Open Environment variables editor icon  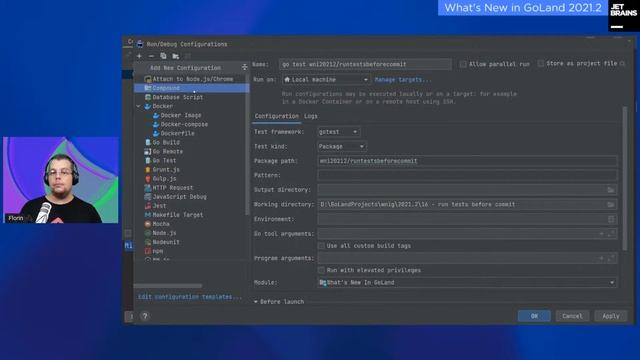611,219
